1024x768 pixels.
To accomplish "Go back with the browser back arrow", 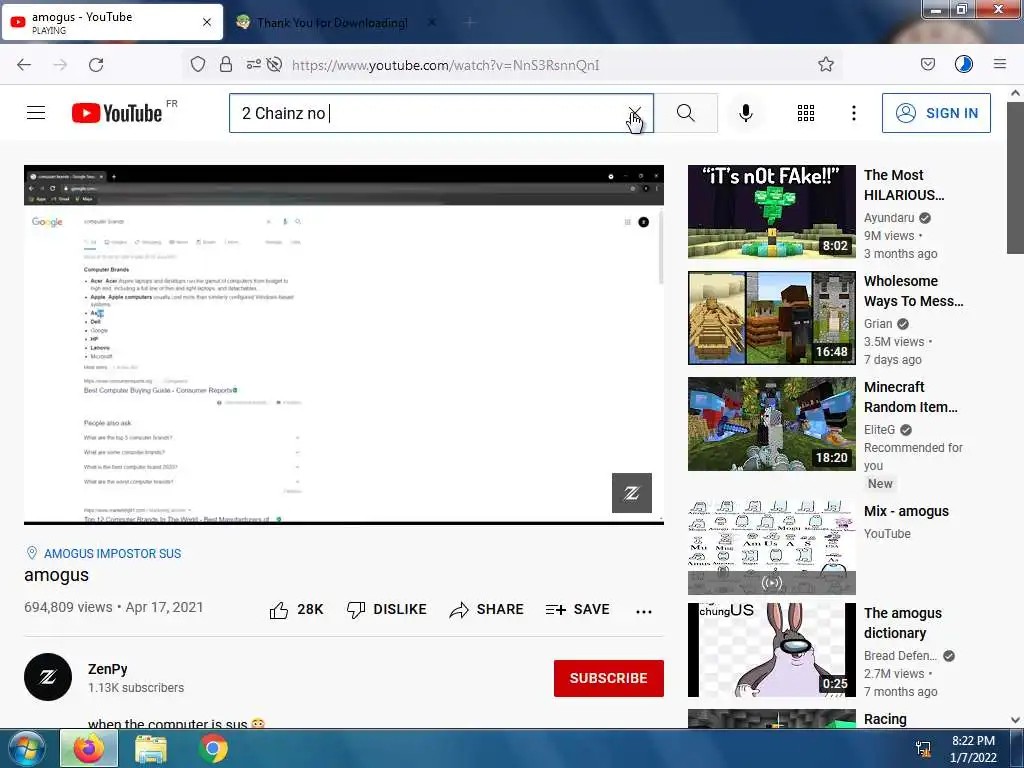I will pos(24,65).
